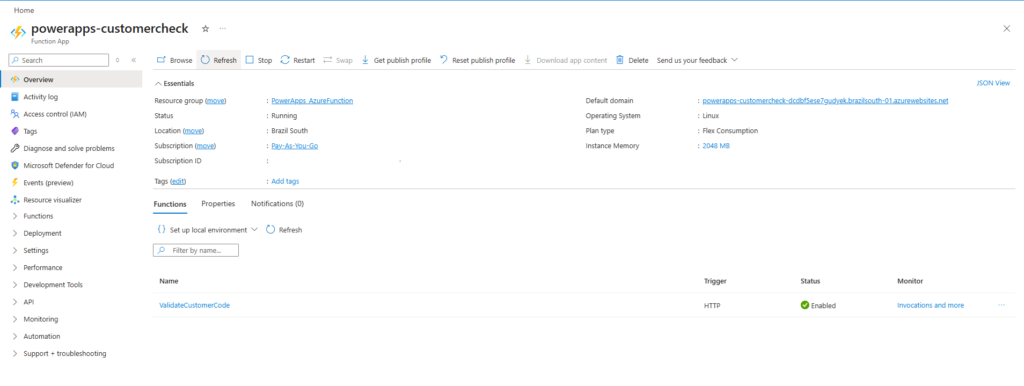Click the Brazil South location value
This screenshot has width=1024, height=386.
pyautogui.click(x=289, y=131)
